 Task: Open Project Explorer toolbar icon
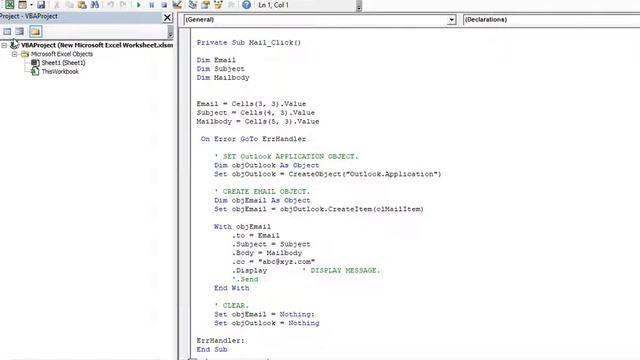[192, 5]
